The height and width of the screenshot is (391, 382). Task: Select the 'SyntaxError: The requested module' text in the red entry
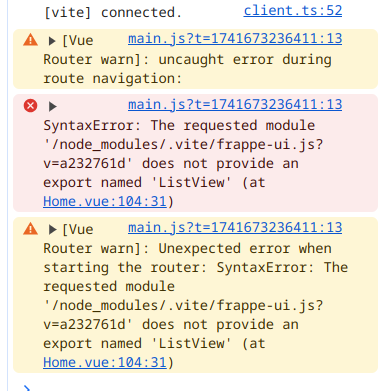click(179, 126)
